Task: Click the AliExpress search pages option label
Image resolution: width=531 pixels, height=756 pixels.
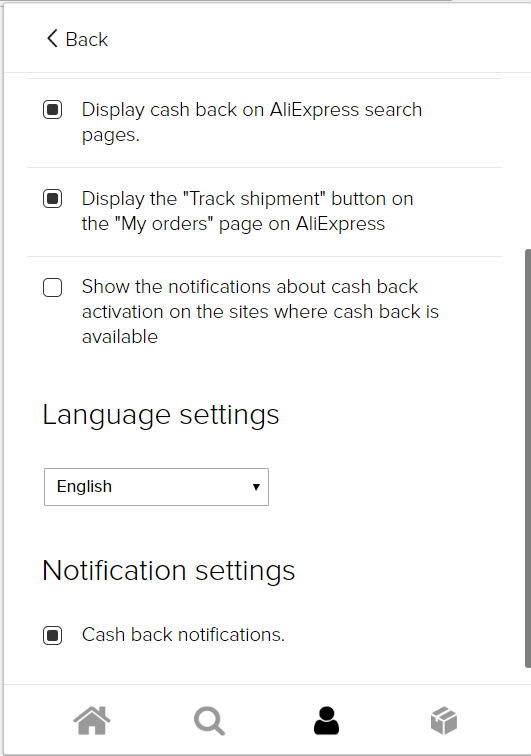Action: (252, 122)
